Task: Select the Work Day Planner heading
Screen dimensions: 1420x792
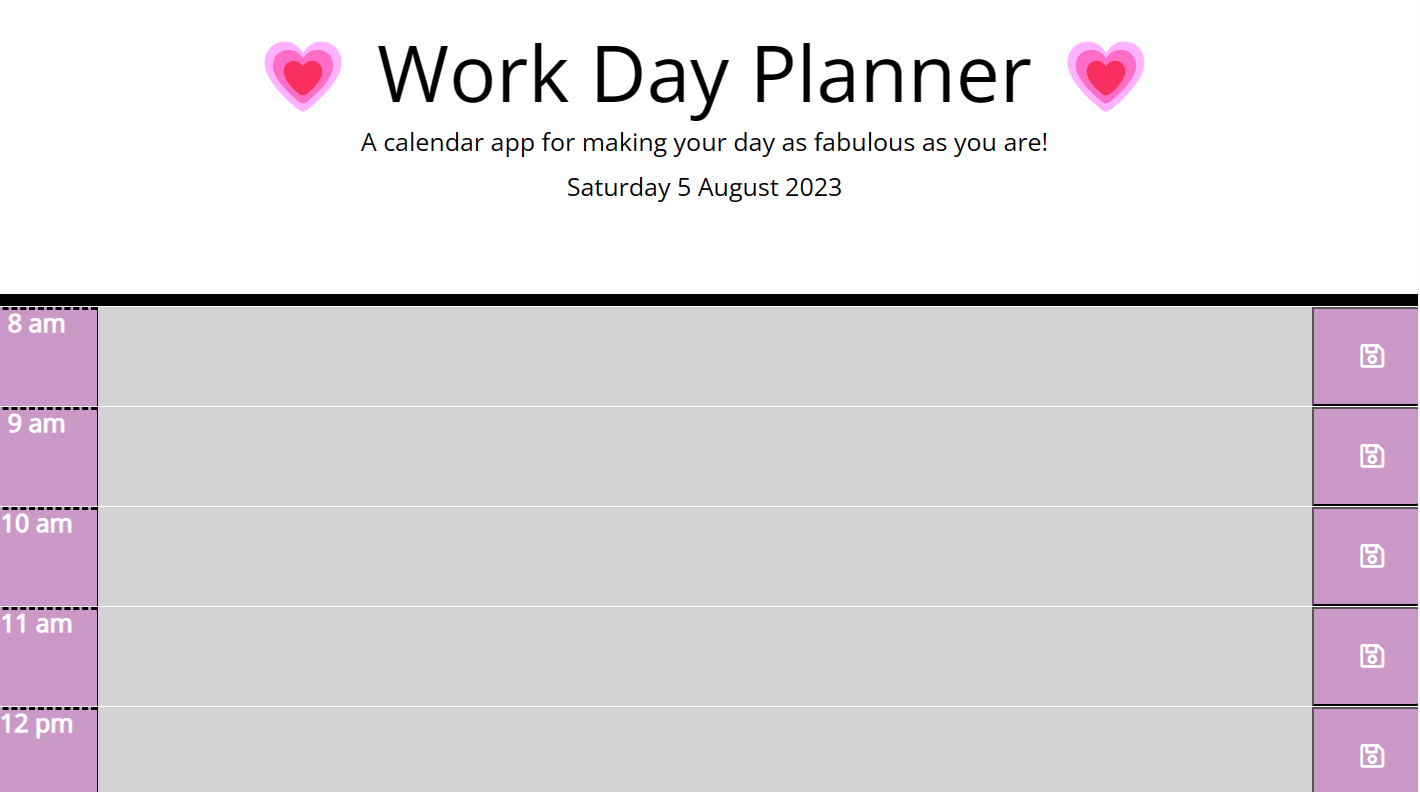Action: click(x=703, y=73)
